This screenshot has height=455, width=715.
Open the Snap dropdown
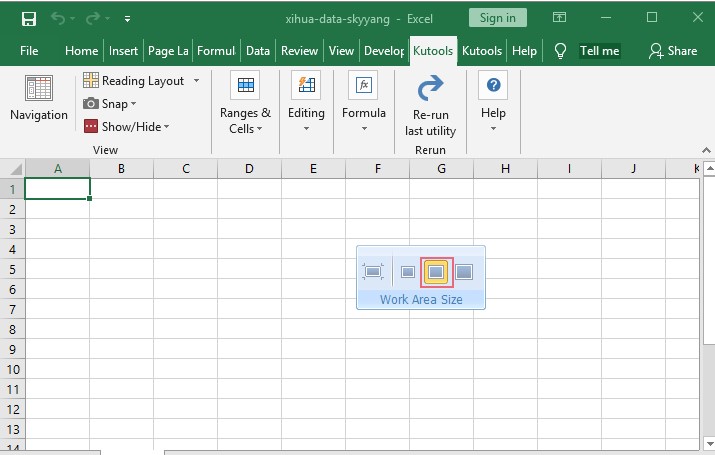point(109,103)
